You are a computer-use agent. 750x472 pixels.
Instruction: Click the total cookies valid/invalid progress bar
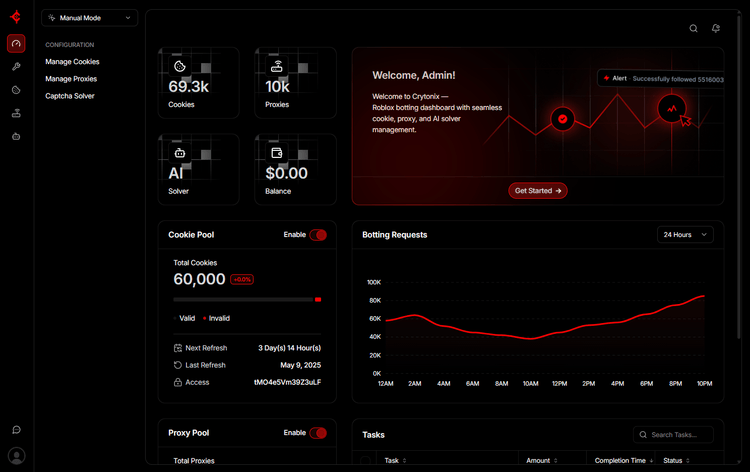click(247, 299)
